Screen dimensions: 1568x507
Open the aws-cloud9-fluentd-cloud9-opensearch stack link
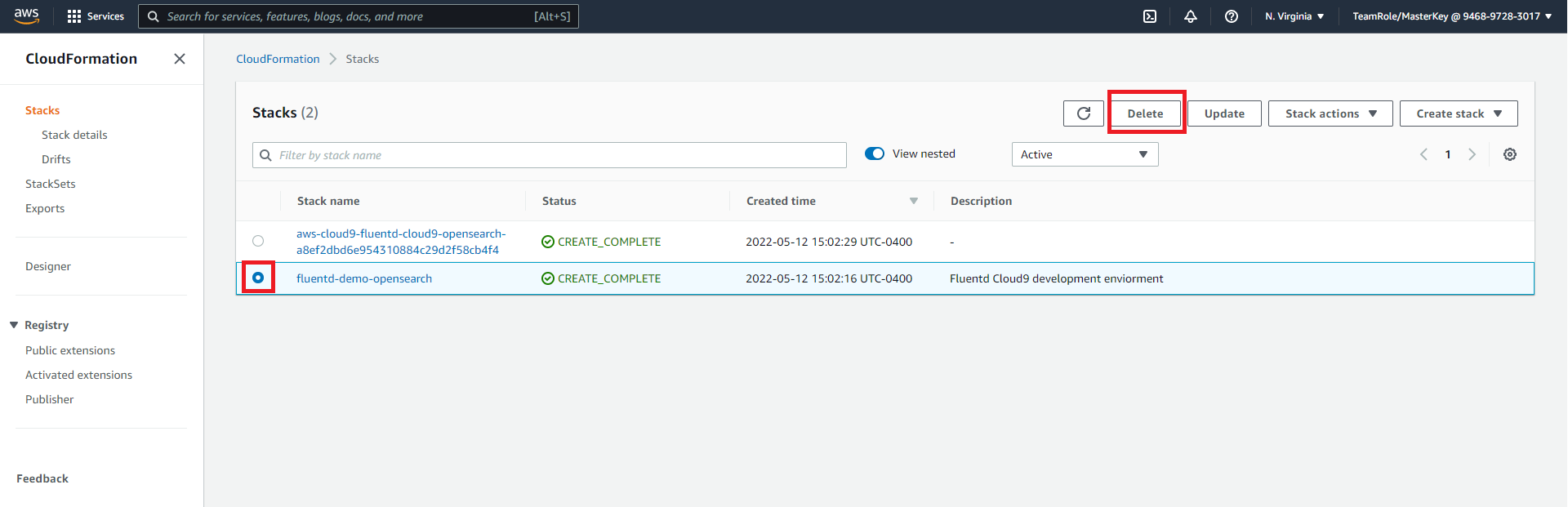point(401,242)
